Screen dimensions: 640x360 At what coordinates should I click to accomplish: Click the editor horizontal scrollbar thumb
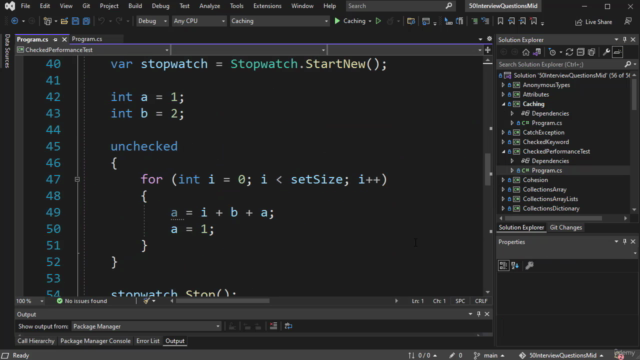(x=222, y=301)
